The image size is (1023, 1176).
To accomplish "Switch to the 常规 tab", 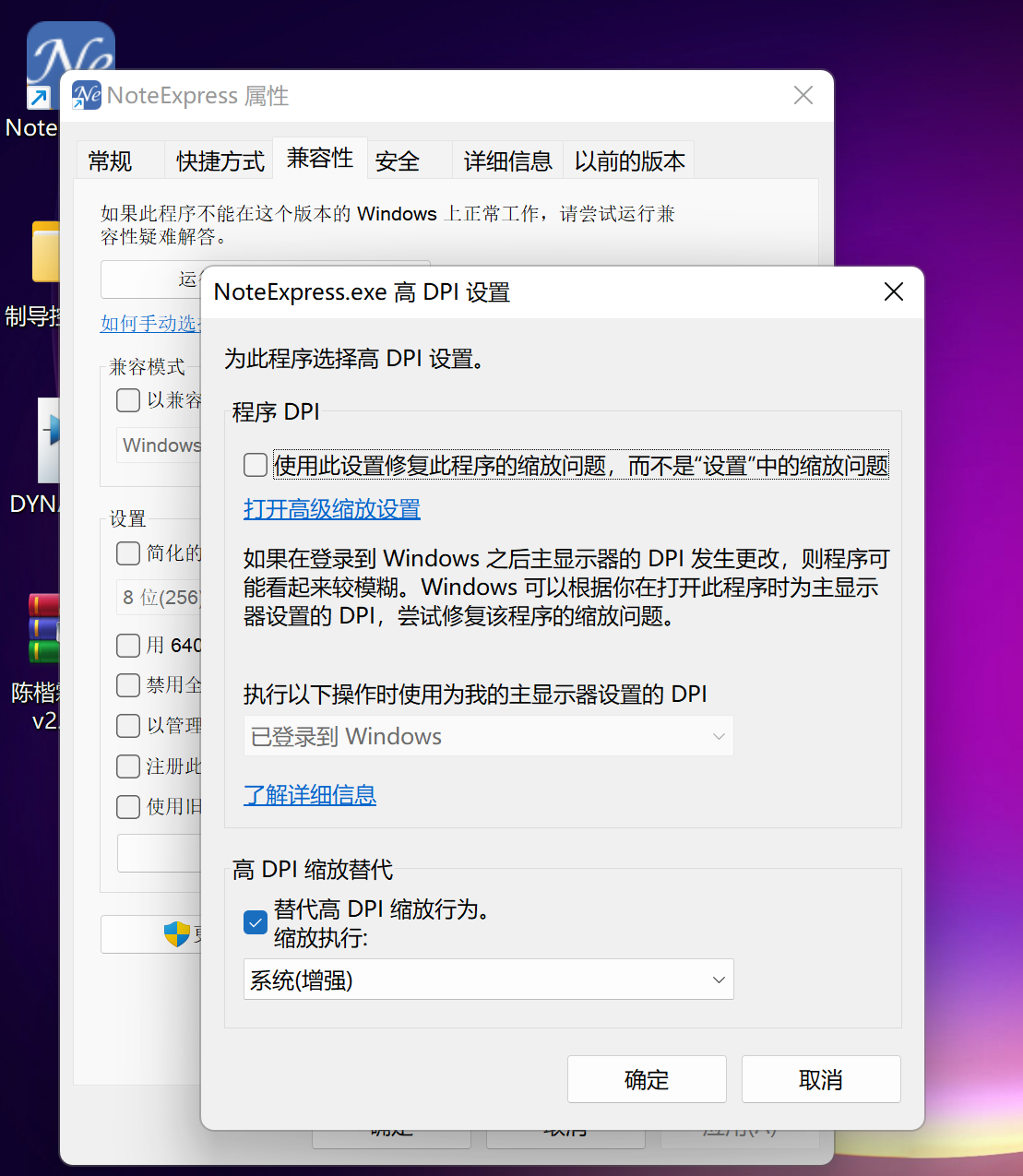I will (x=111, y=161).
